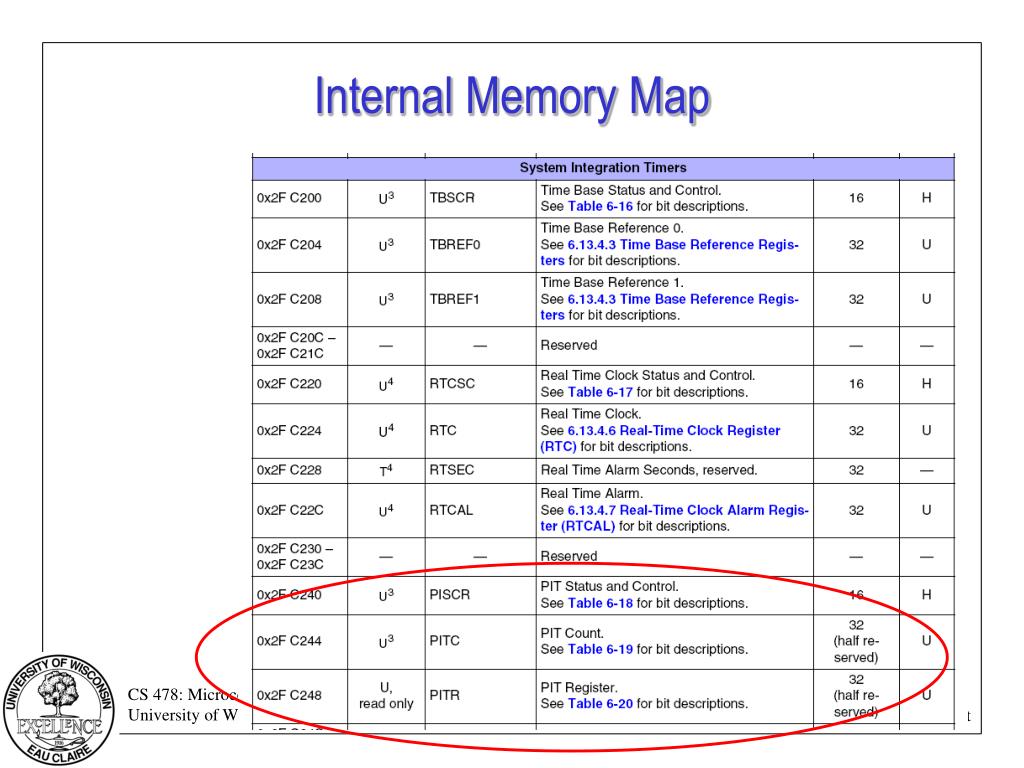Screen dimensions: 1024x768
Task: Click the PITR register name
Action: pos(444,696)
